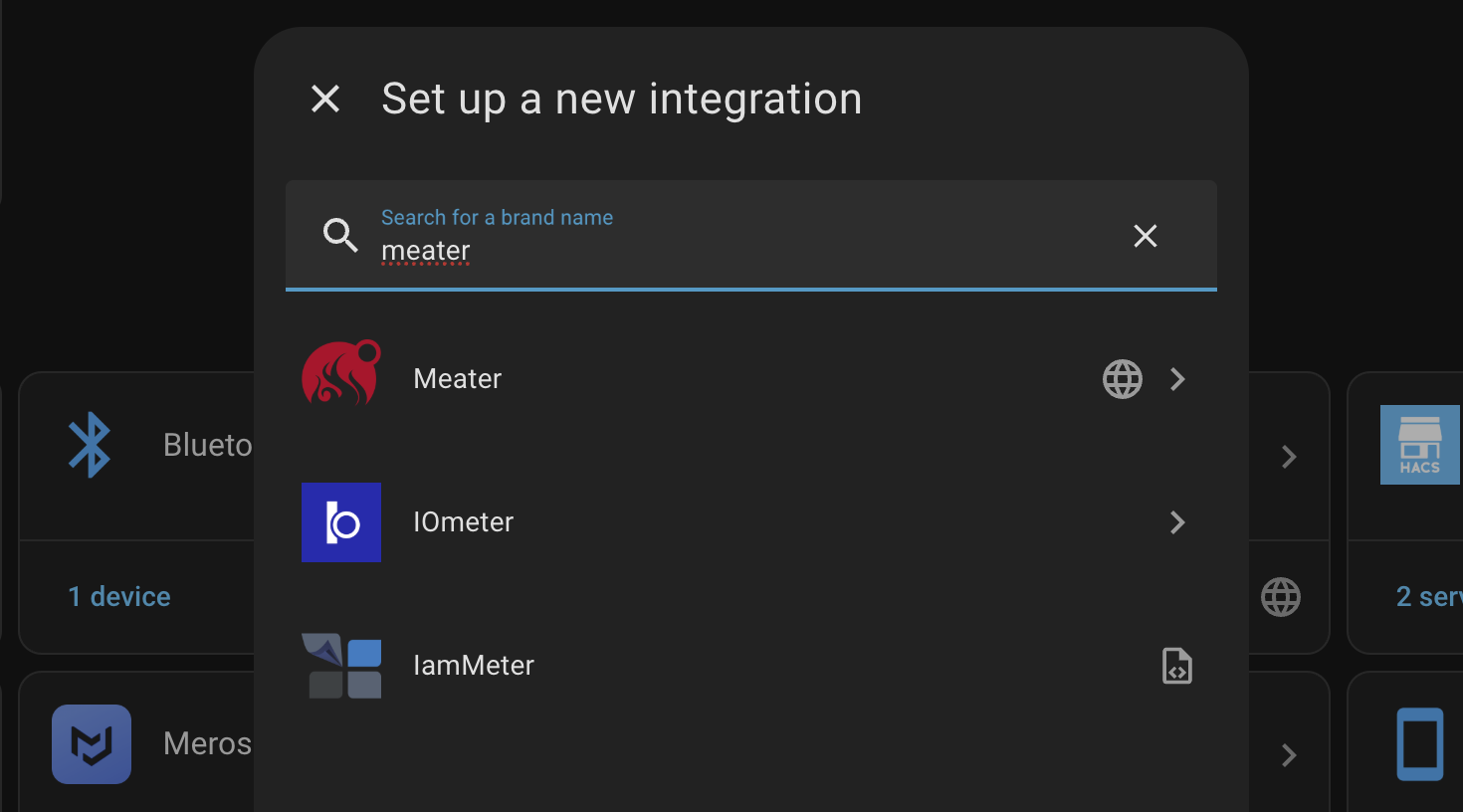Choose the Meater integration entry
The height and width of the screenshot is (812, 1463).
[x=751, y=379]
